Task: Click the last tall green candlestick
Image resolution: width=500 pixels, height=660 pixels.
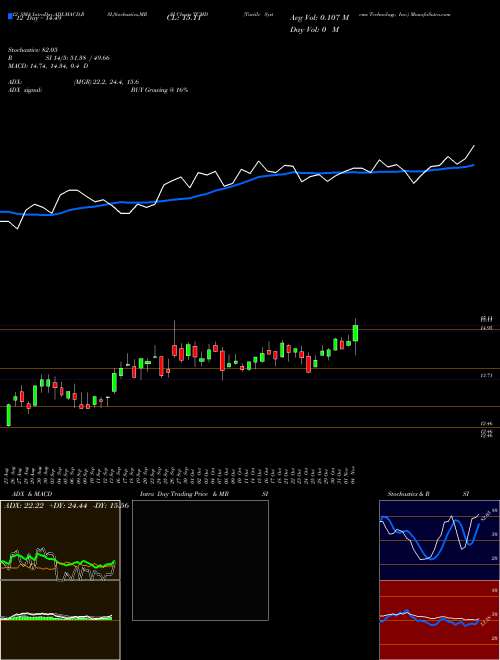Action: [356, 333]
